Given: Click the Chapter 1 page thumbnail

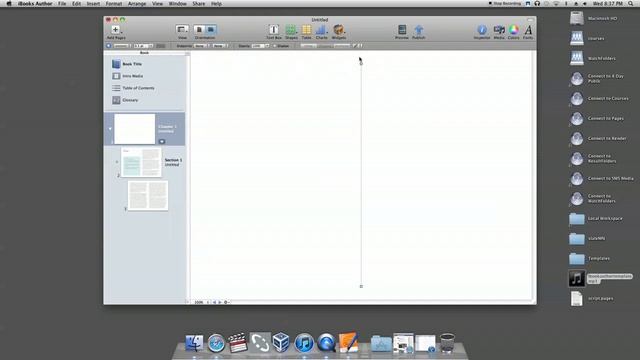Looking at the screenshot, I should click(135, 129).
